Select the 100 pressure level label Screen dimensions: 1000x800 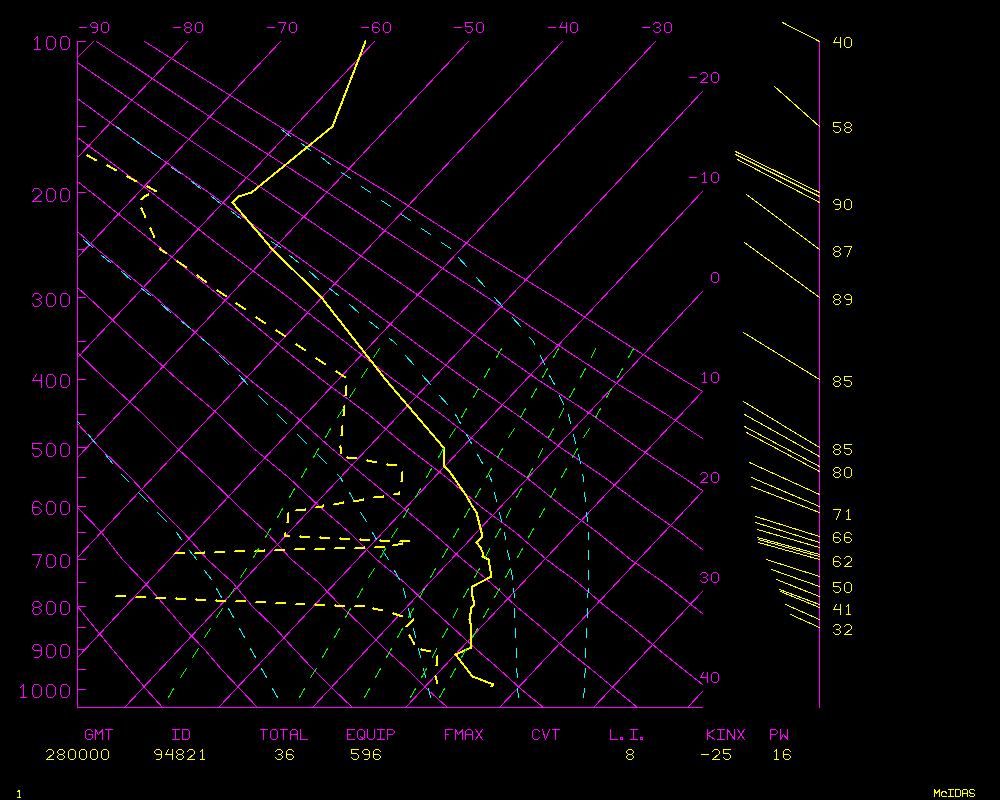pyautogui.click(x=50, y=43)
